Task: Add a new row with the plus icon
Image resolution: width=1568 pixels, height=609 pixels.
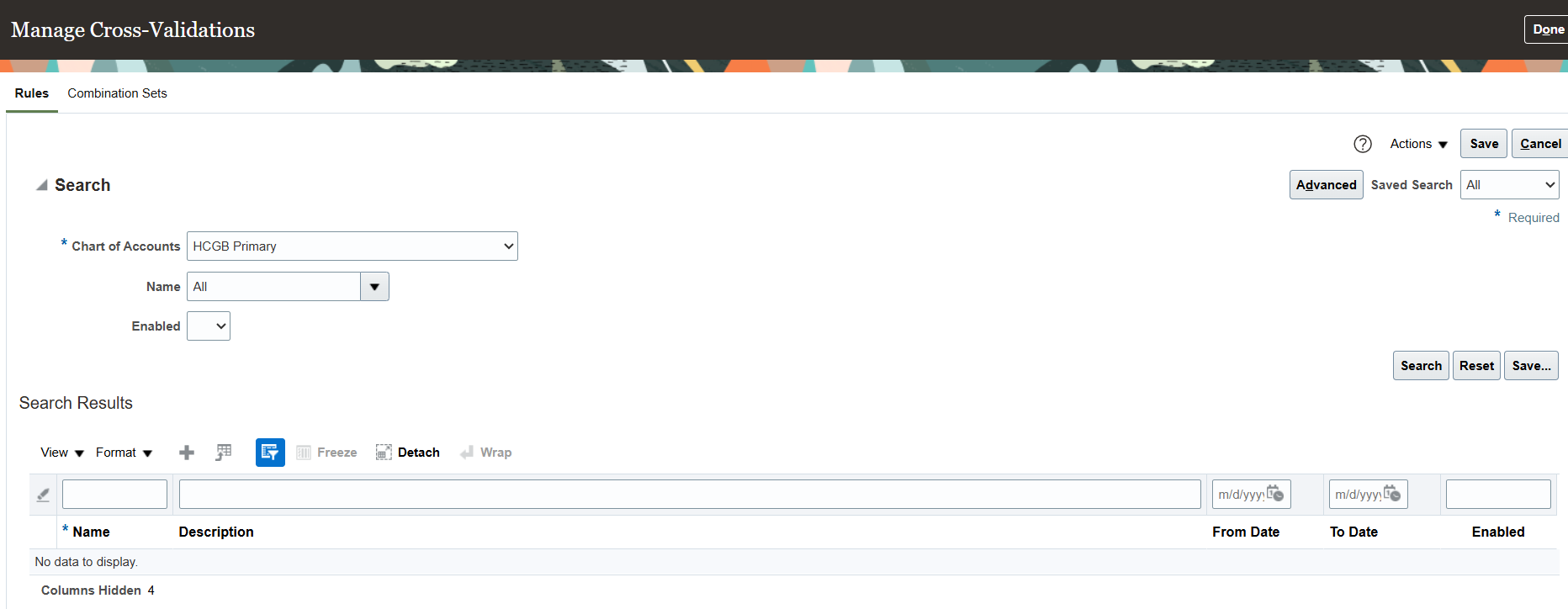Action: (187, 453)
